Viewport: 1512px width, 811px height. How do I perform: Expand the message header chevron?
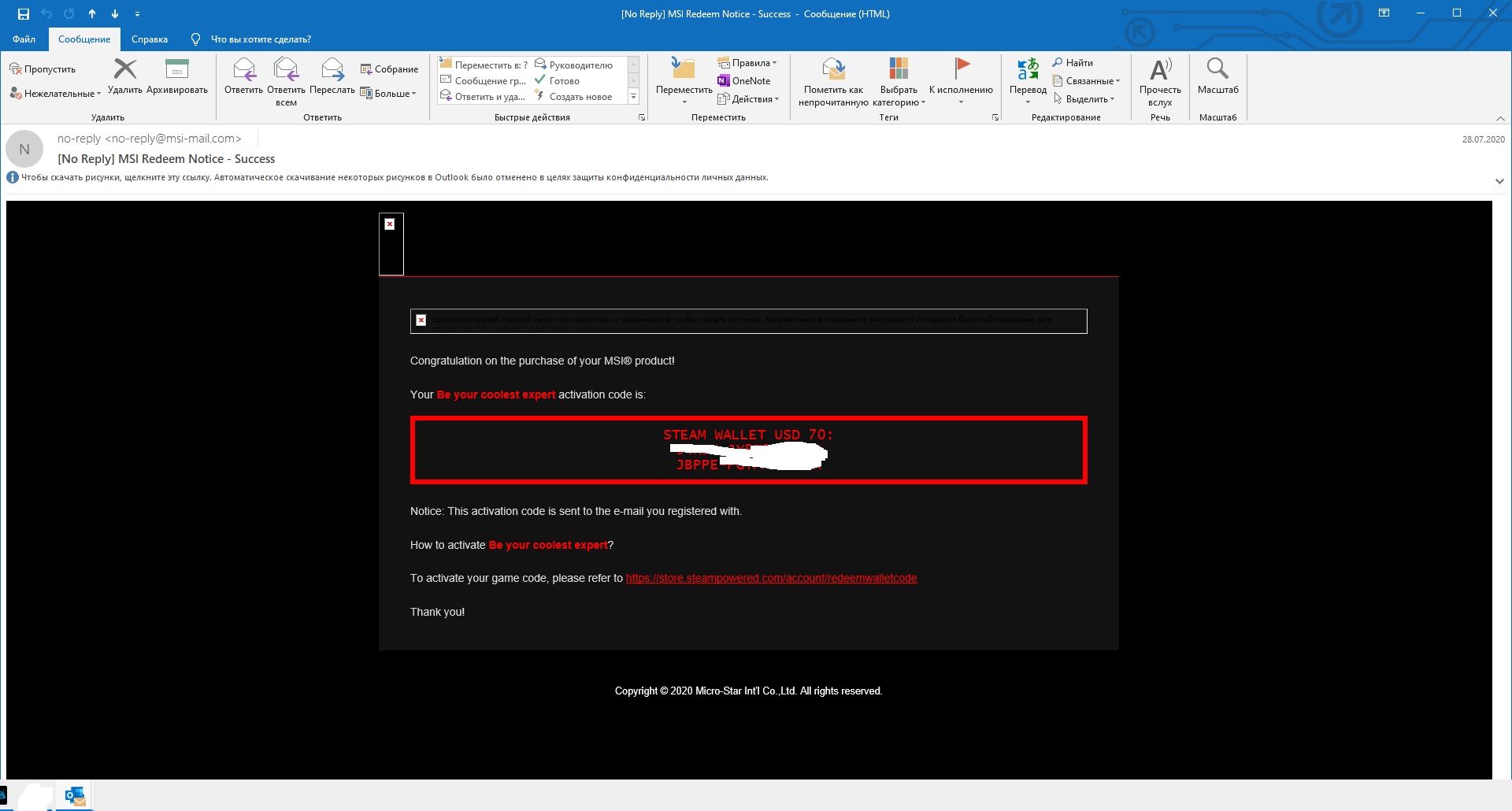1499,181
